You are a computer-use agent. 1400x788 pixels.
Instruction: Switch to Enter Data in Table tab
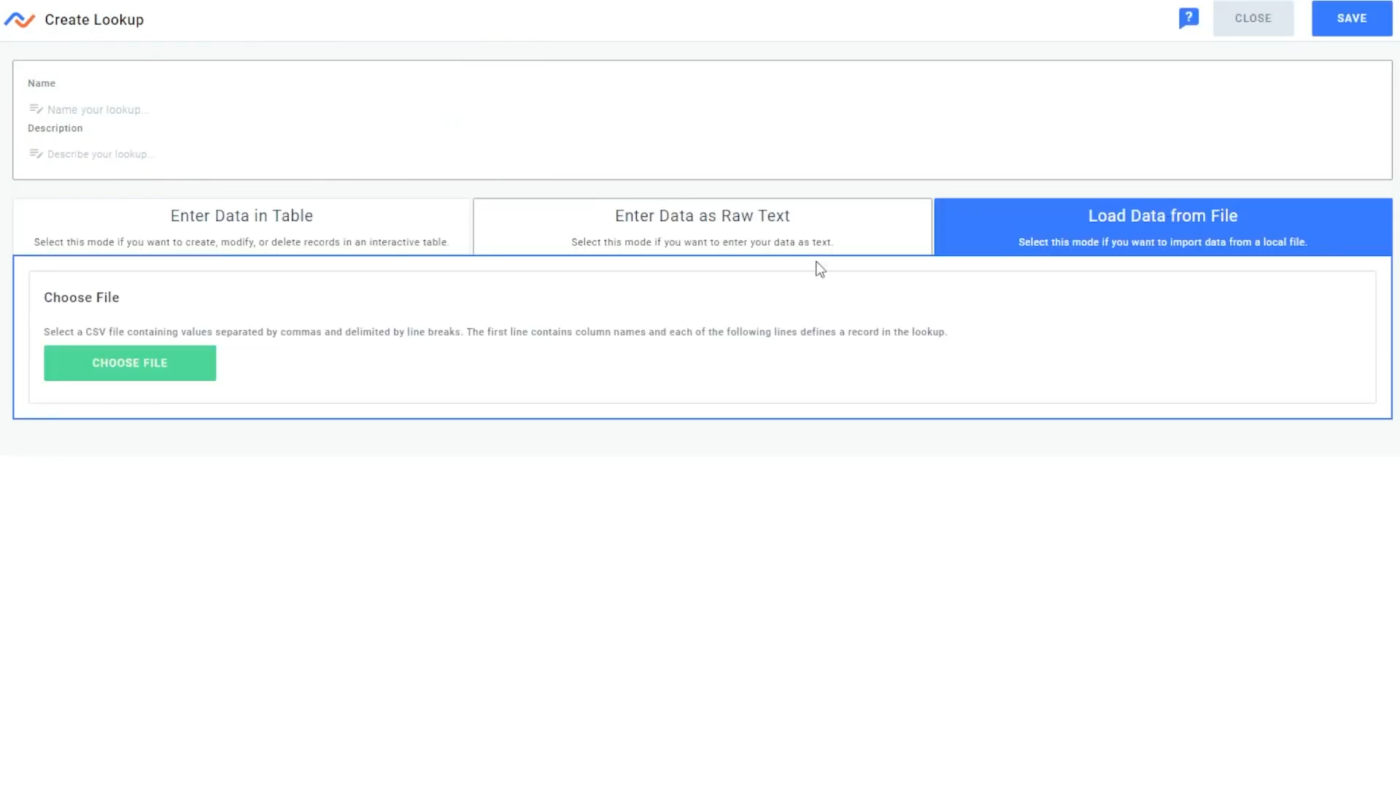point(242,216)
